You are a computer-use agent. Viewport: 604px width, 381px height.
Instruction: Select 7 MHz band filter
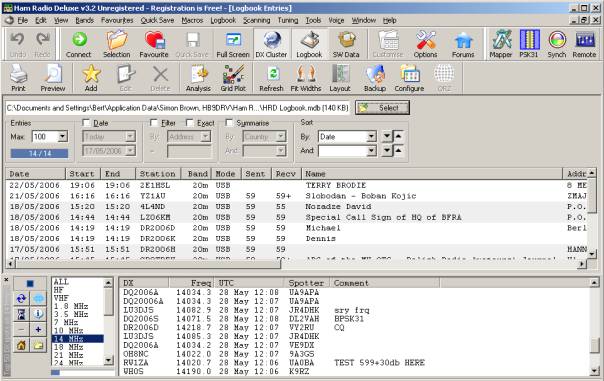click(77, 322)
